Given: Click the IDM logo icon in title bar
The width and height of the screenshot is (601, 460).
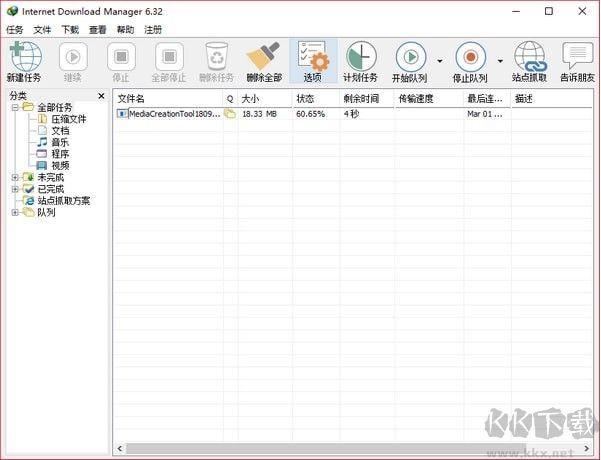Looking at the screenshot, I should (x=12, y=11).
